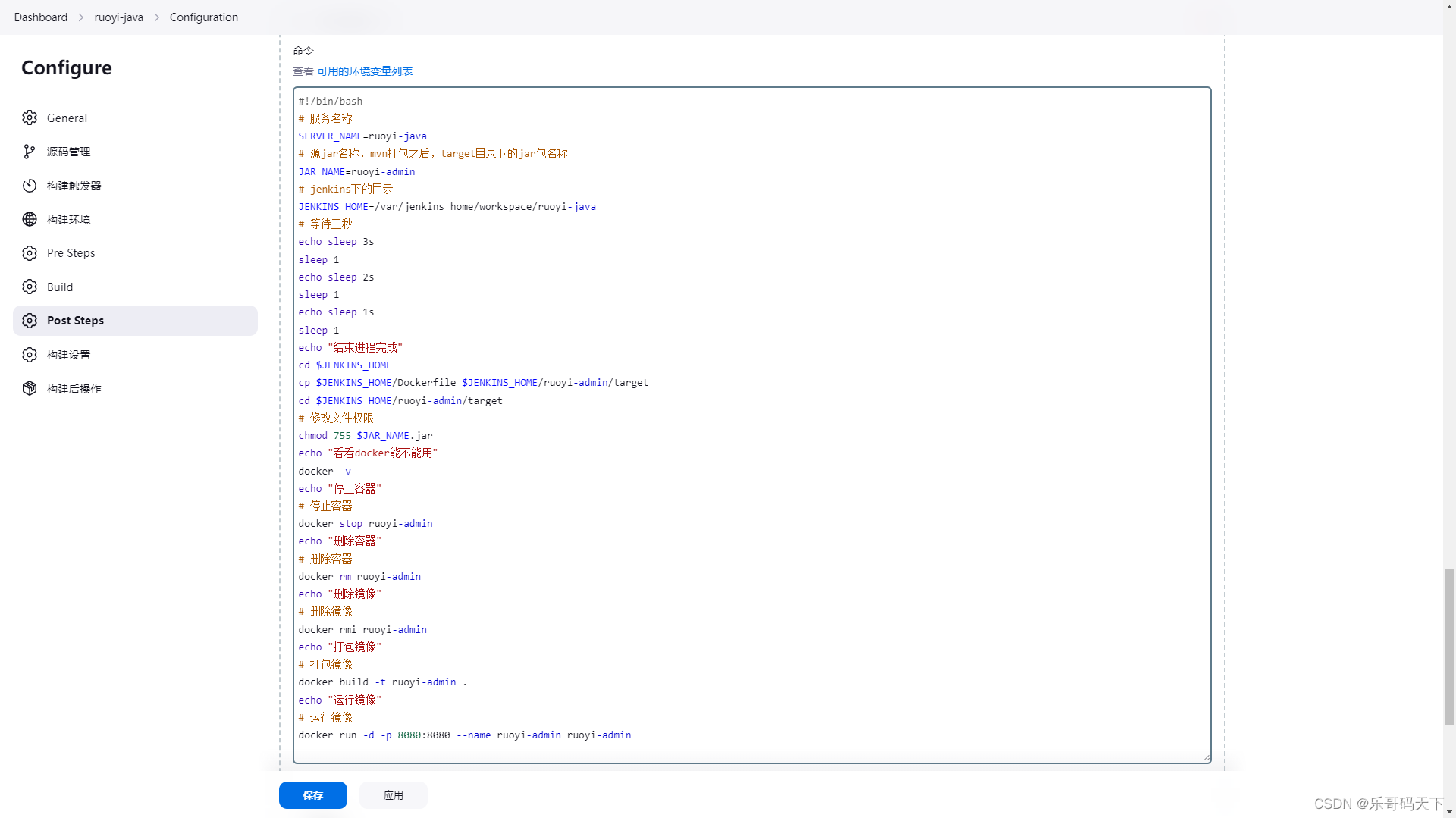Click the Post Steps gear icon
Image resolution: width=1456 pixels, height=818 pixels.
click(x=30, y=321)
